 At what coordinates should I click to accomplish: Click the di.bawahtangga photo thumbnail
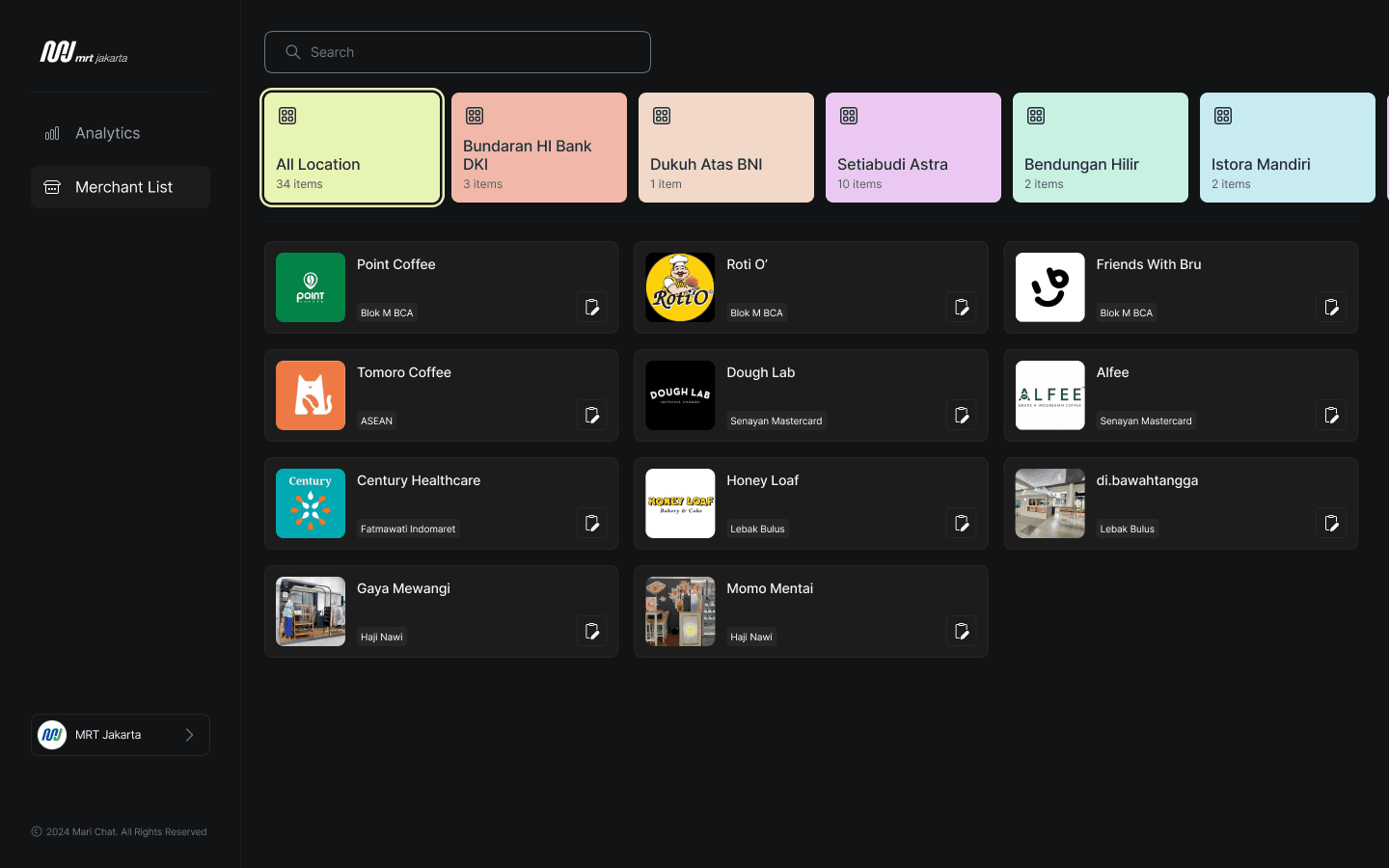tap(1050, 503)
